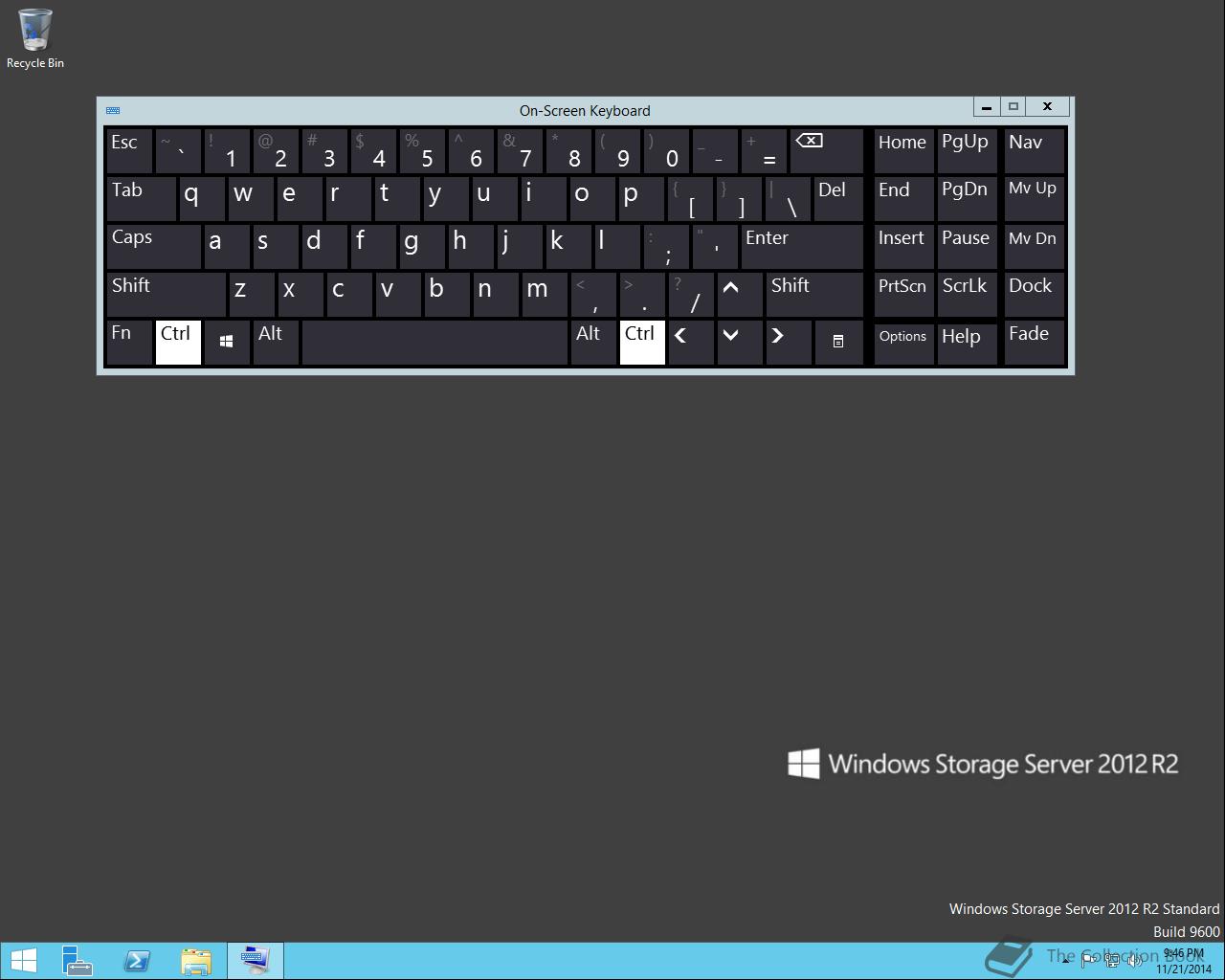This screenshot has width=1225, height=980.
Task: Maximize the On-Screen Keyboard window
Action: pyautogui.click(x=1013, y=106)
